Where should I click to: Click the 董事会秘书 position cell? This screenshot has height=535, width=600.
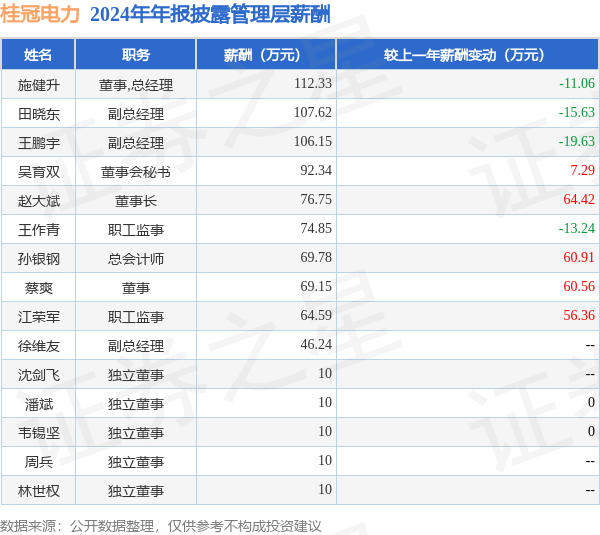point(136,172)
